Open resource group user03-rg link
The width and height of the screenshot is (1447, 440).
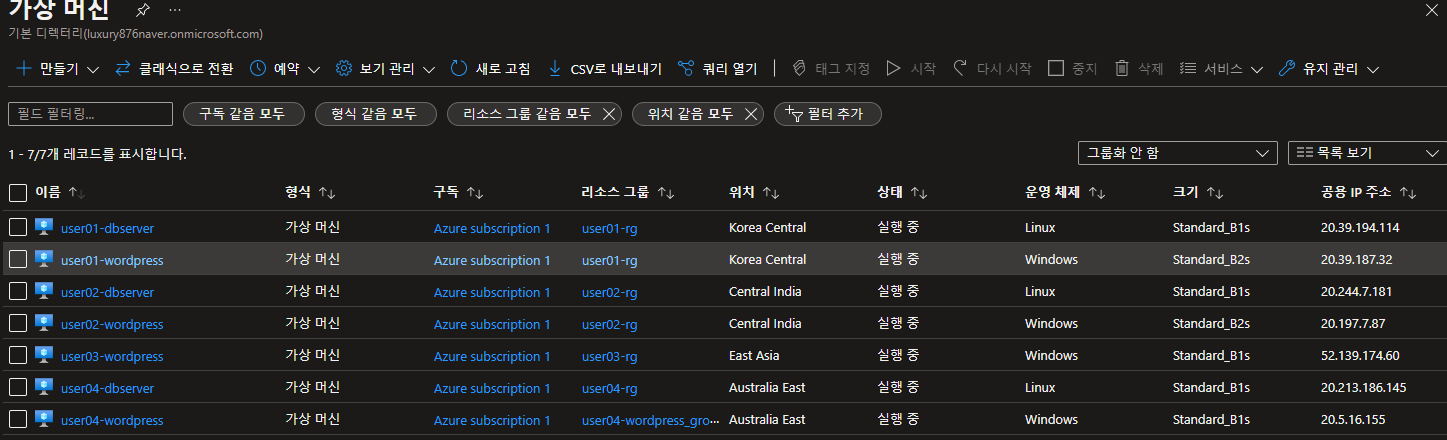[609, 356]
